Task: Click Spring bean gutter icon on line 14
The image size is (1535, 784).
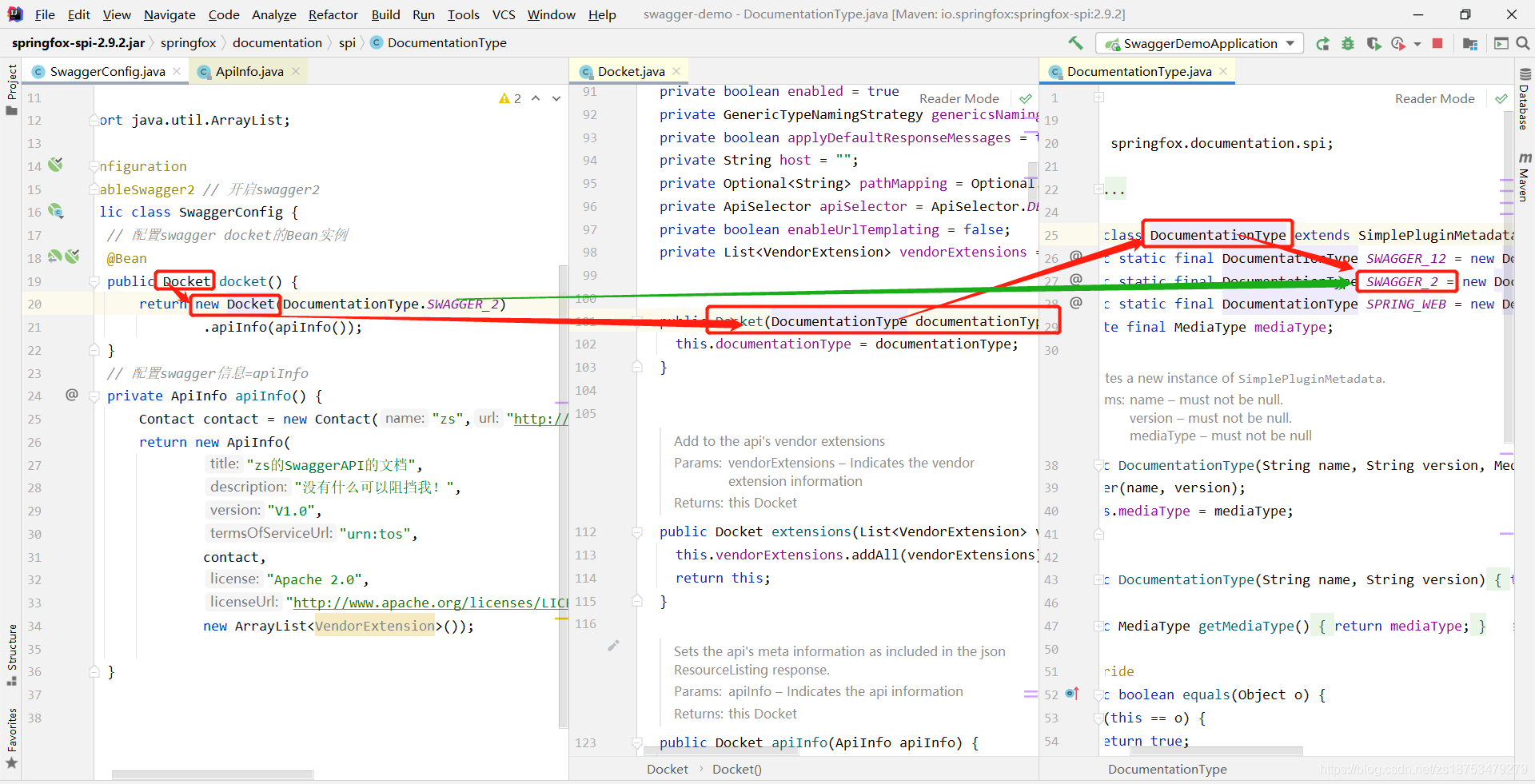Action: click(55, 165)
